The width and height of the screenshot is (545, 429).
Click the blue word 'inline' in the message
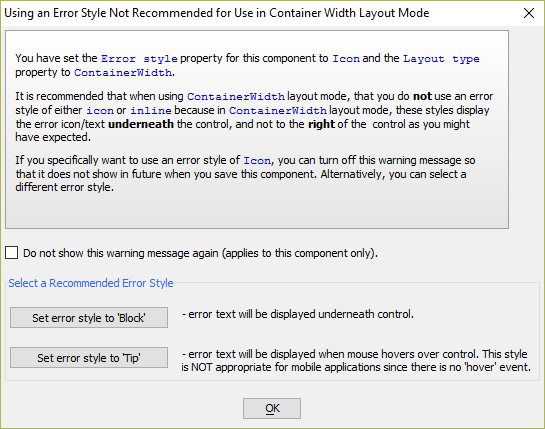[151, 110]
